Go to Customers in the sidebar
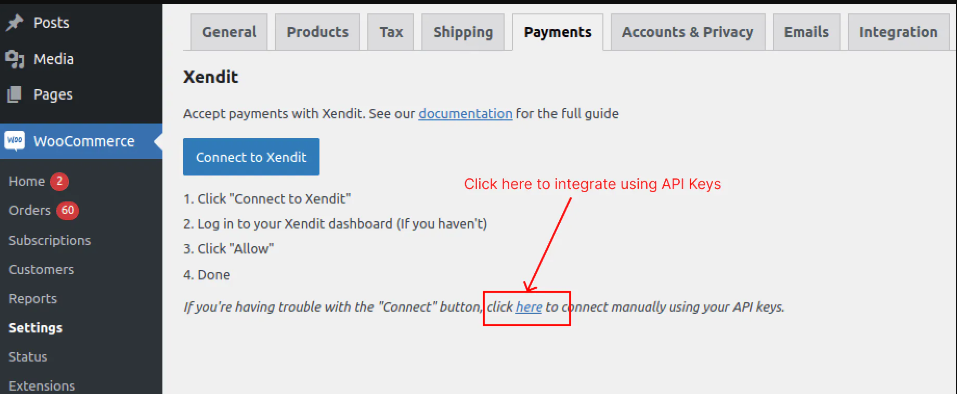957x394 pixels. click(41, 270)
